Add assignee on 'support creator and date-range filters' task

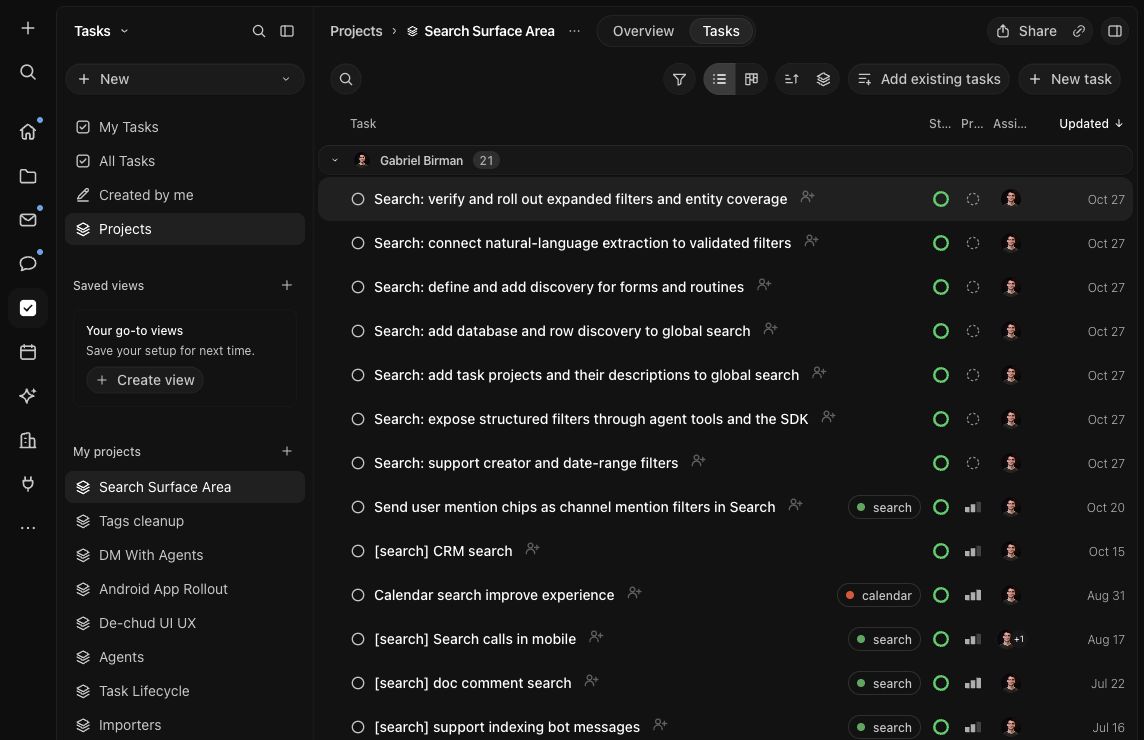click(x=698, y=460)
